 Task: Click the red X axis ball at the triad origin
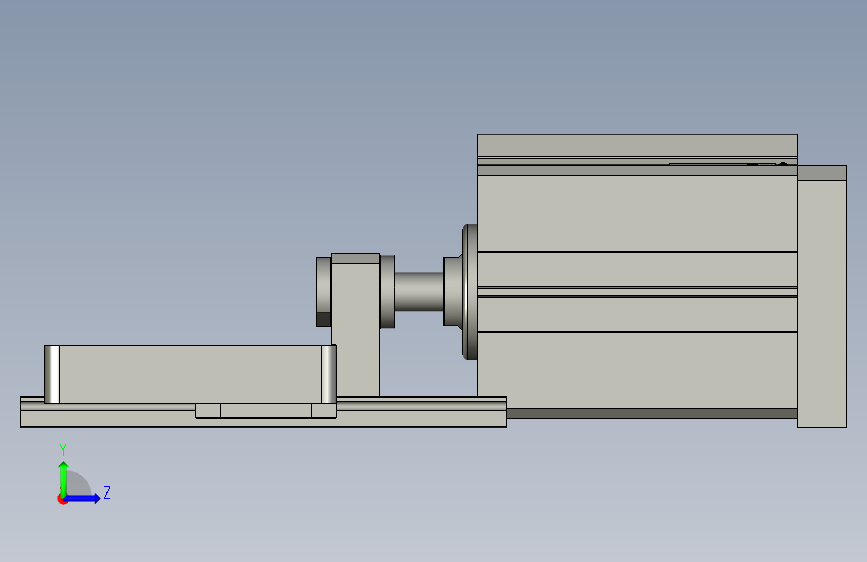pos(62,499)
